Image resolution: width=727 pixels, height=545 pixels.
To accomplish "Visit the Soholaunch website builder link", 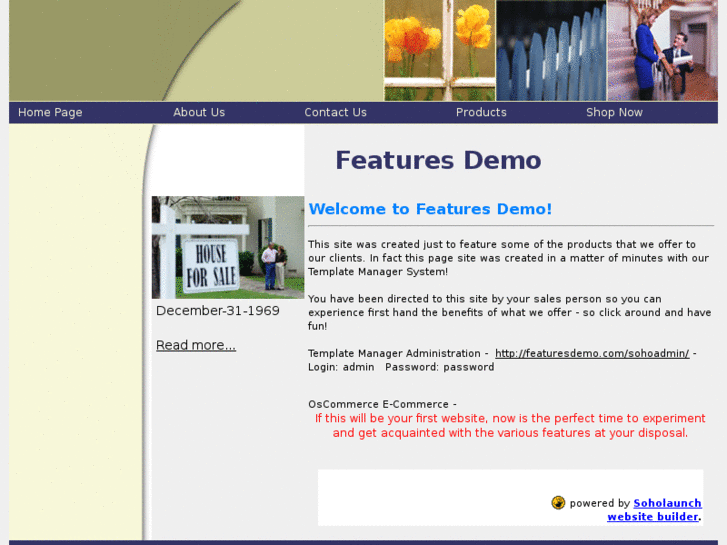I will tap(655, 510).
